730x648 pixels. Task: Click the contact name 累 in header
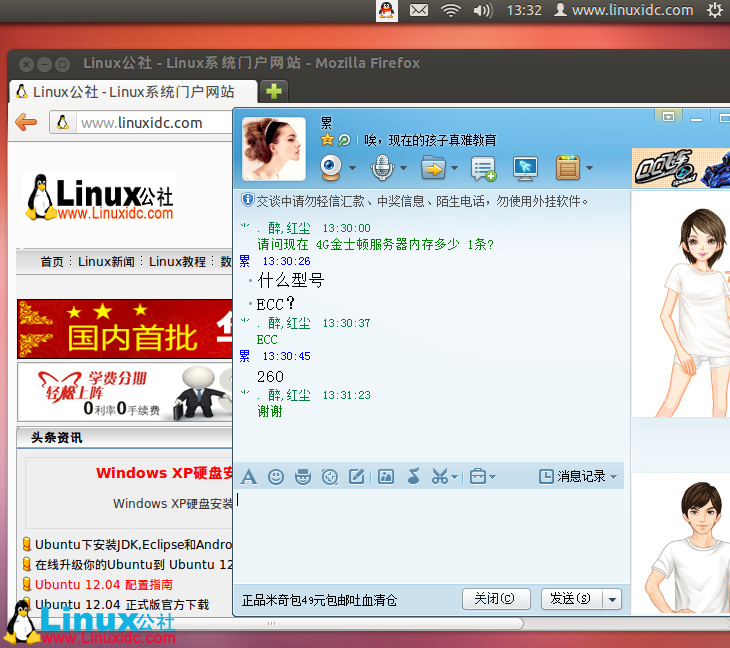coord(326,123)
